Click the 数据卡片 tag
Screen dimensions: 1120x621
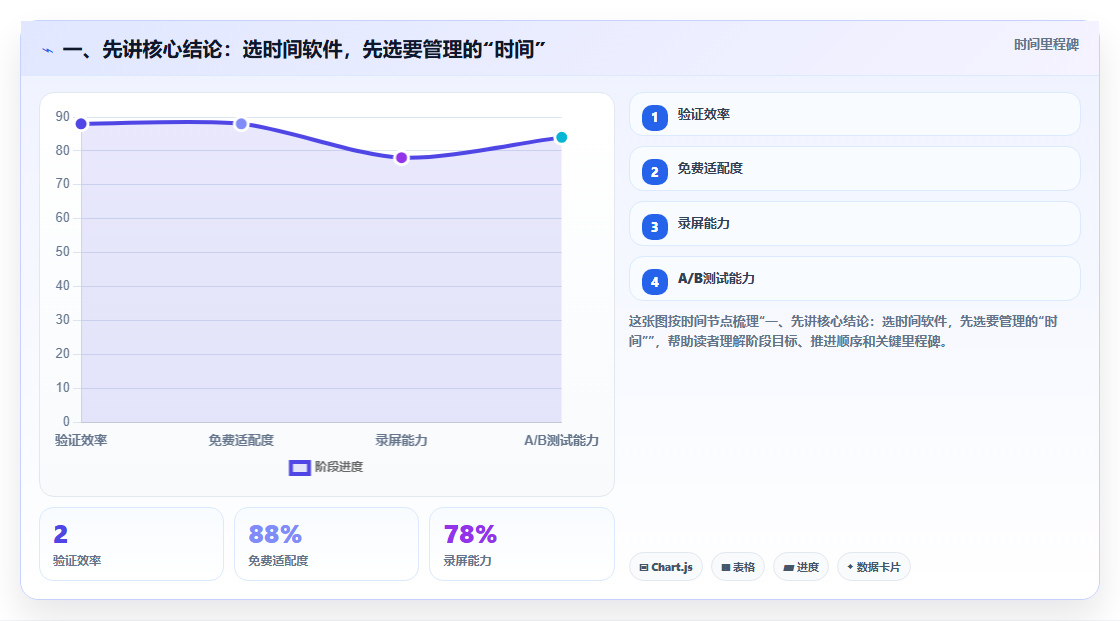(874, 567)
